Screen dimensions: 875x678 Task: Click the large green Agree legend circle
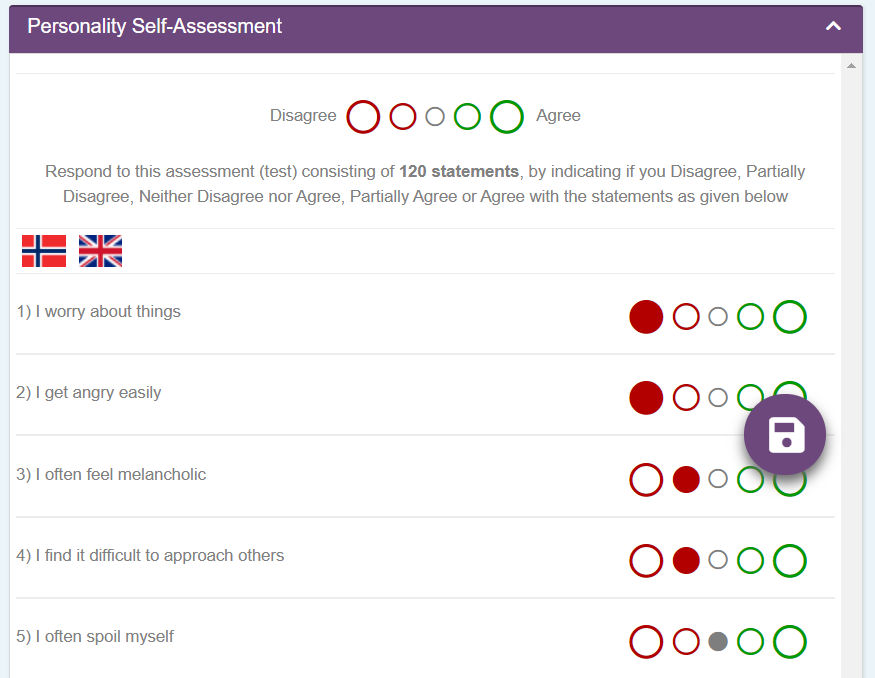pyautogui.click(x=507, y=116)
